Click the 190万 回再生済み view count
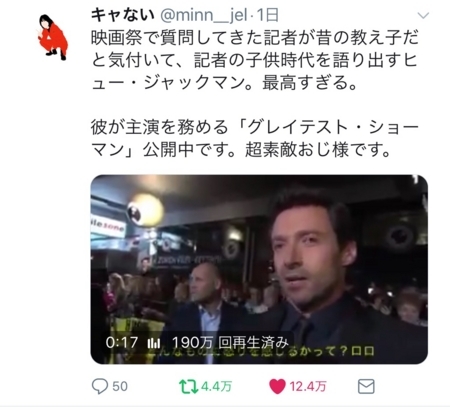 (230, 342)
